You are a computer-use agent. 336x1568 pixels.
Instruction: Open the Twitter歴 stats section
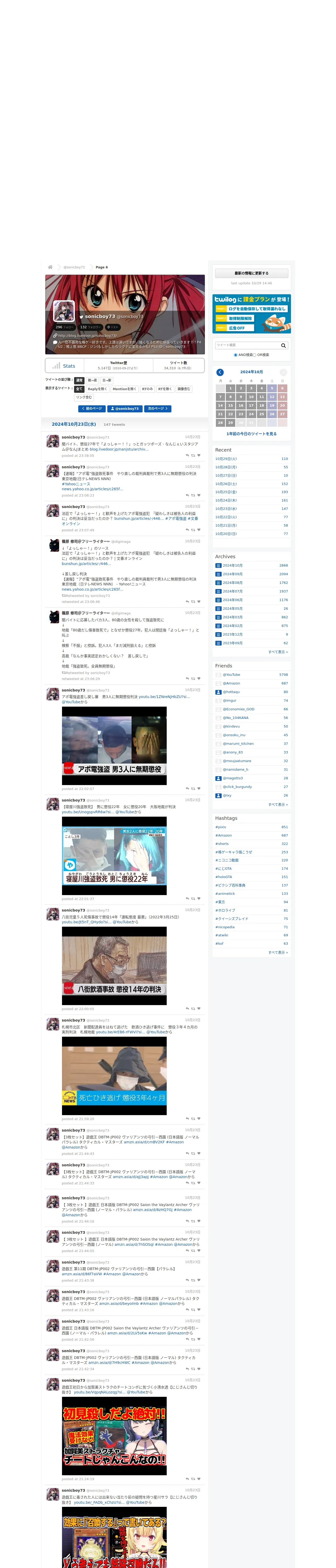point(118,365)
